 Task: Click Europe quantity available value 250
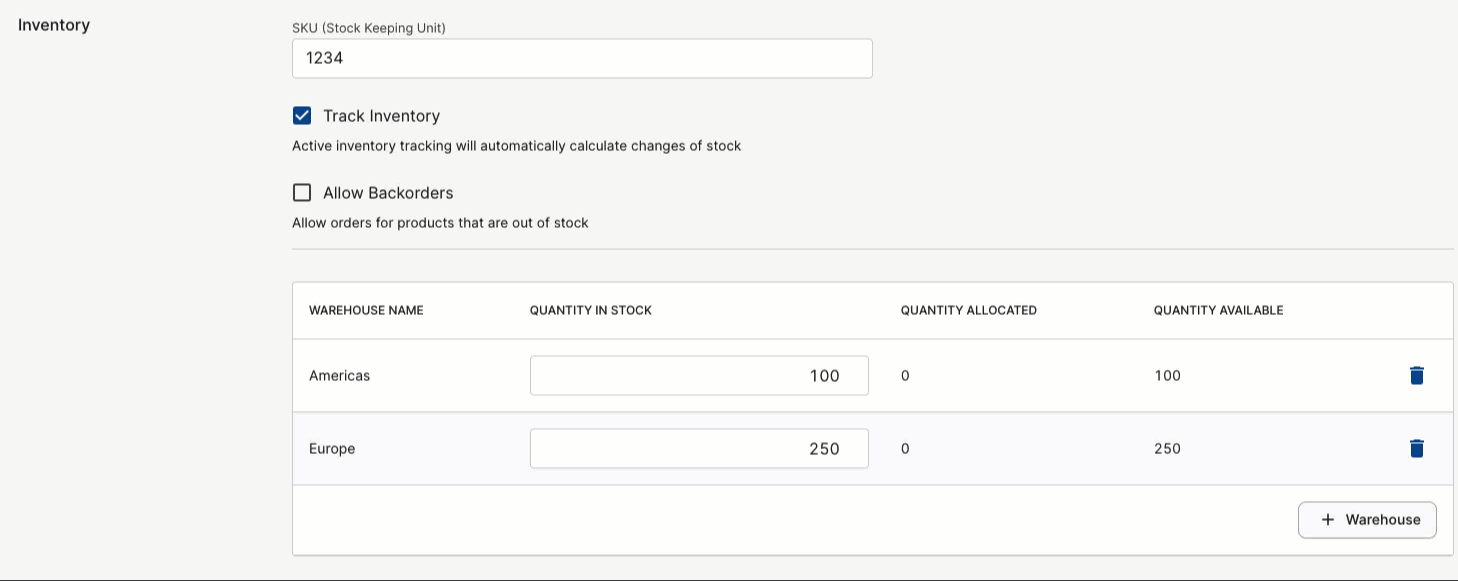tap(1167, 449)
